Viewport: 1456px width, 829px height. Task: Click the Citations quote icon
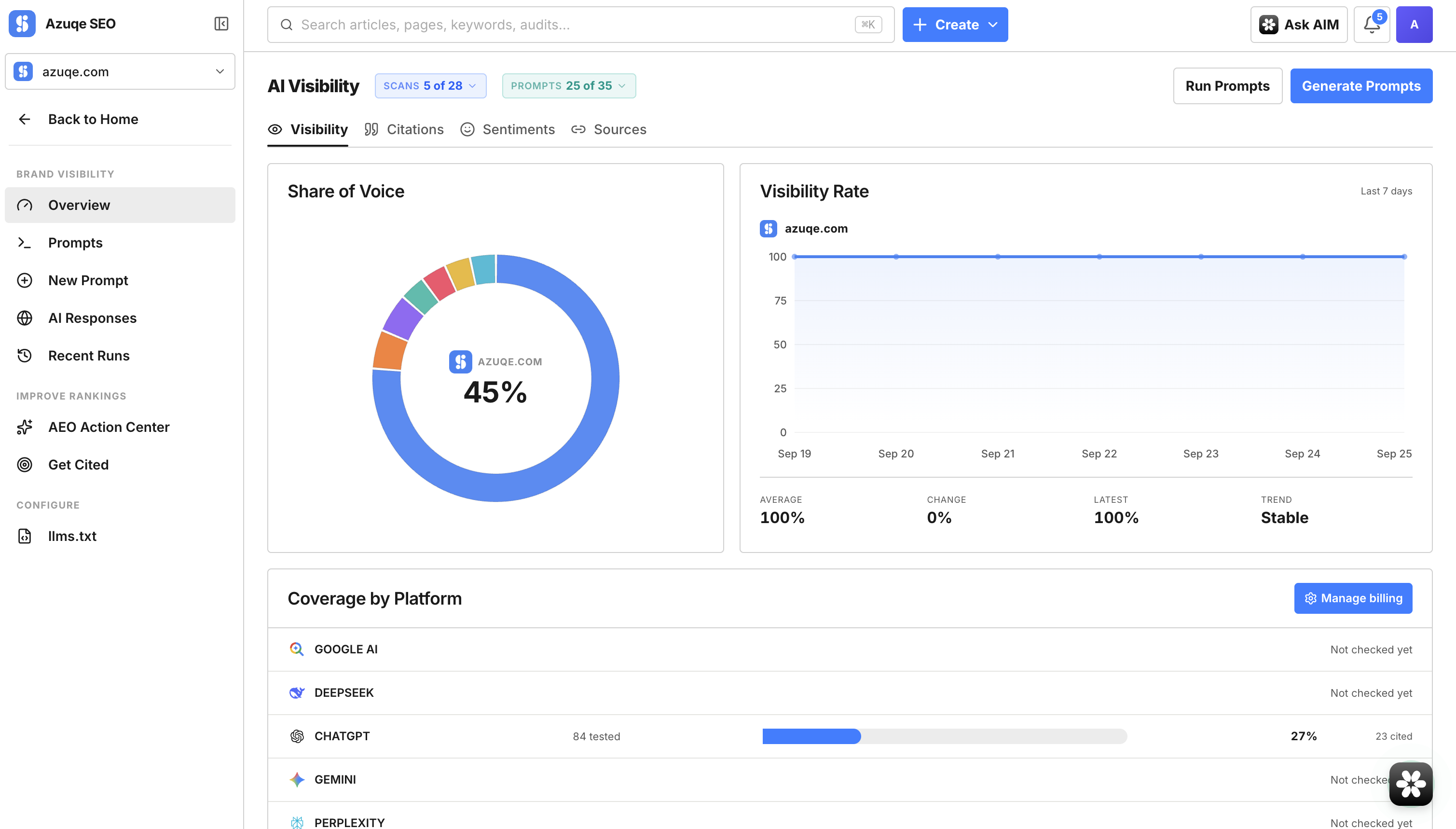(x=371, y=130)
